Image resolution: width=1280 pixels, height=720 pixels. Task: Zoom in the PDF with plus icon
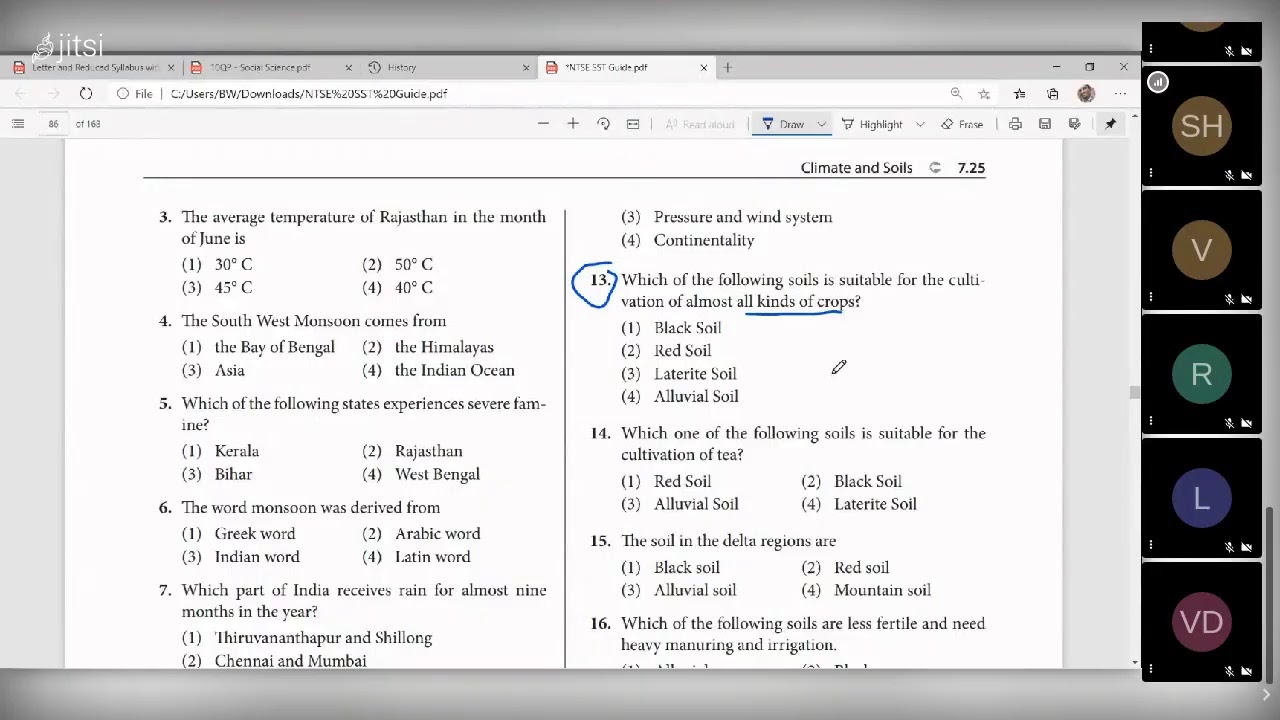(573, 124)
